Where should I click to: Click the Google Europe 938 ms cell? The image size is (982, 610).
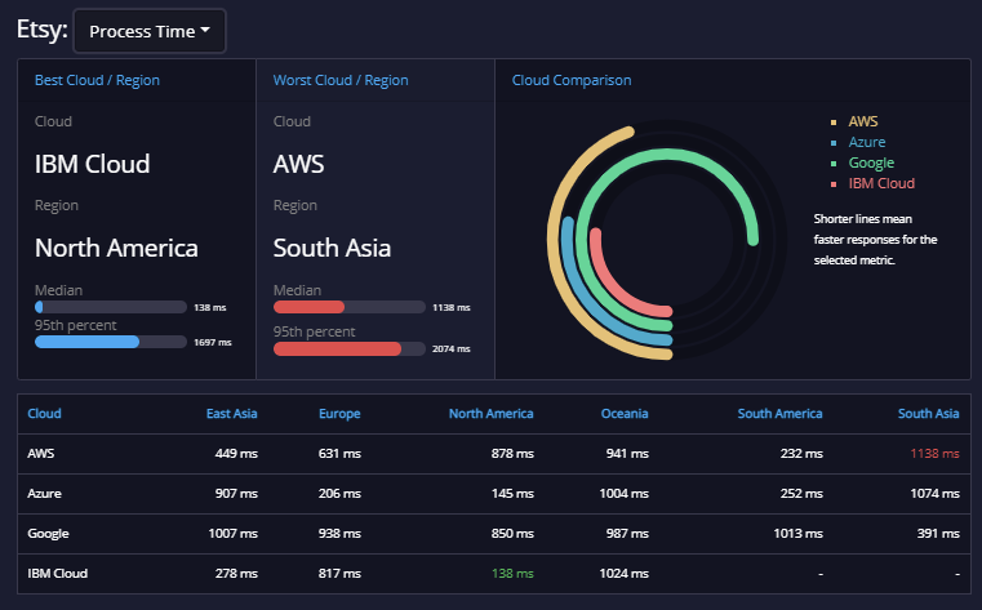pyautogui.click(x=339, y=534)
